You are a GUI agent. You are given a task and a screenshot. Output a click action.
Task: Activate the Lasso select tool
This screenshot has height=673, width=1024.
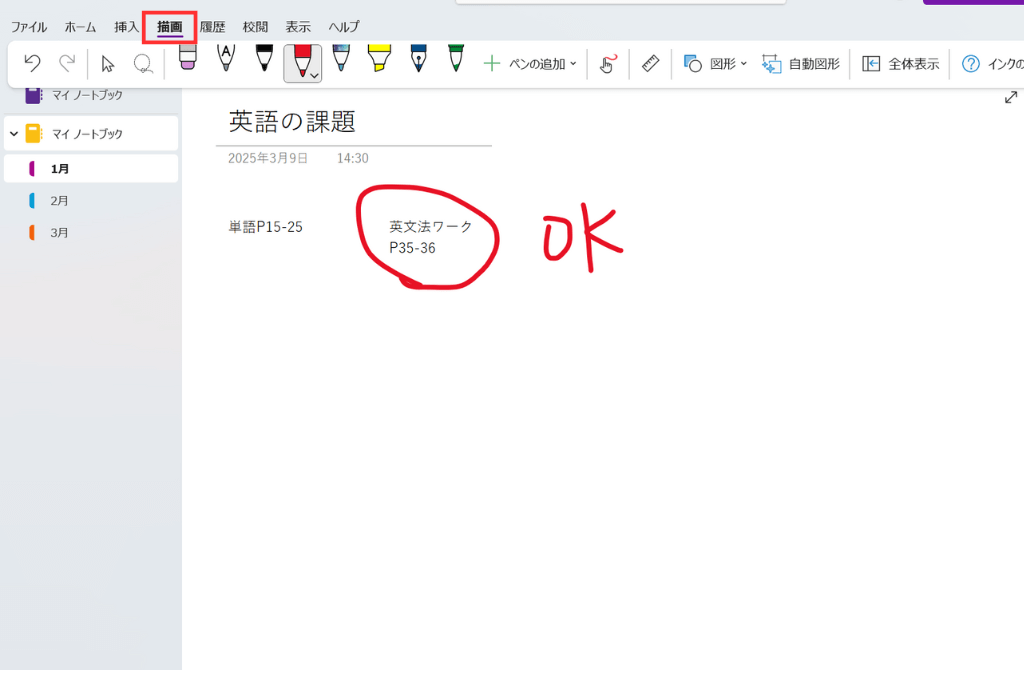pyautogui.click(x=142, y=64)
